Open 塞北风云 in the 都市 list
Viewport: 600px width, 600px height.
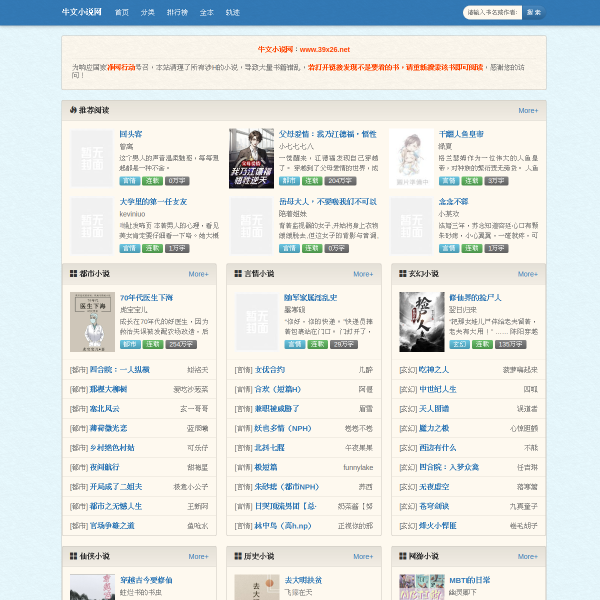pos(104,409)
